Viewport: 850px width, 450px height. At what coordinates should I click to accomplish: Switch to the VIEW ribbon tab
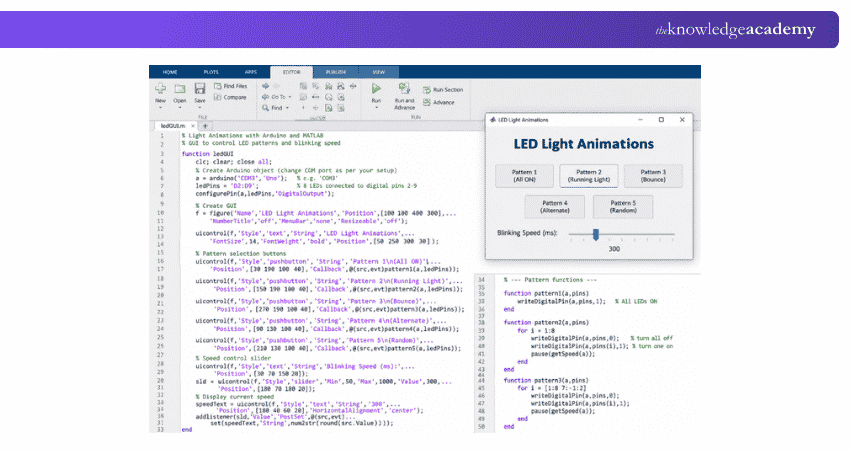click(379, 72)
